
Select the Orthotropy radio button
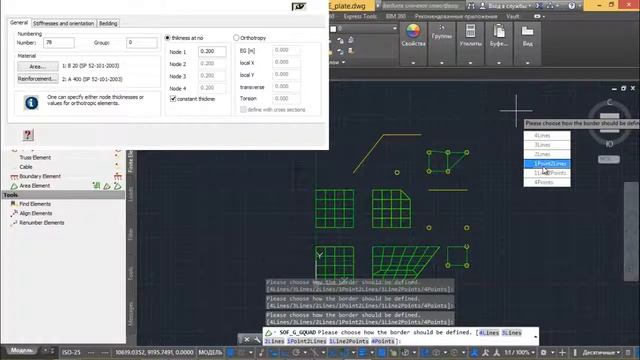(236, 38)
